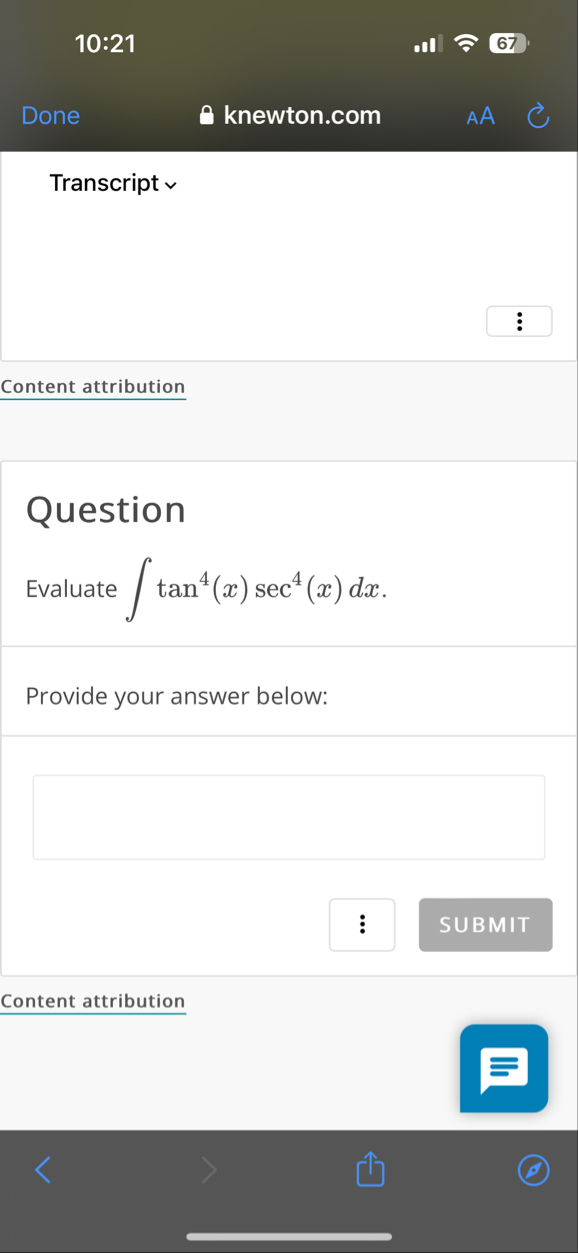The height and width of the screenshot is (1253, 578).
Task: Open the three-dot options next to SUBMIT
Action: point(362,924)
